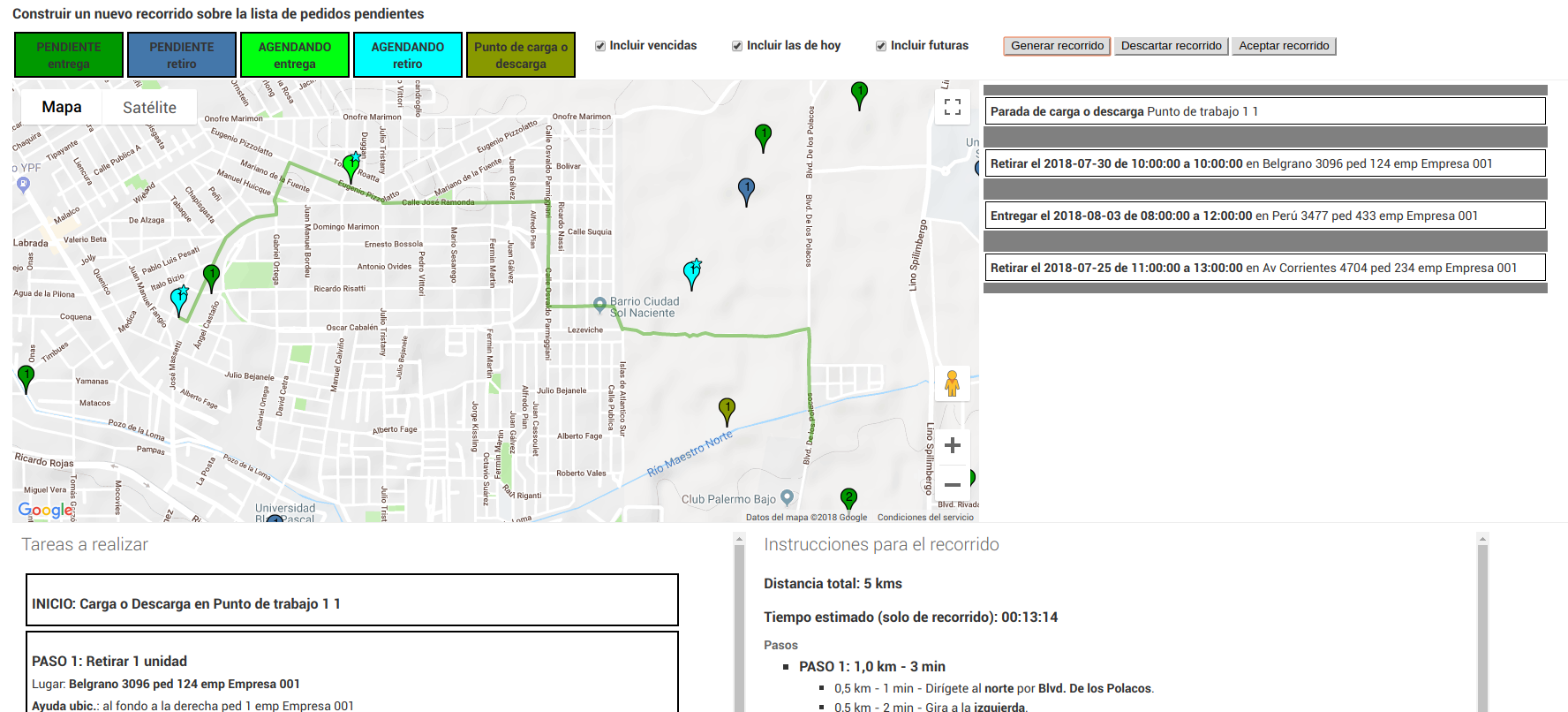Click the AGENDANDO entrega bright green legend box

point(295,55)
